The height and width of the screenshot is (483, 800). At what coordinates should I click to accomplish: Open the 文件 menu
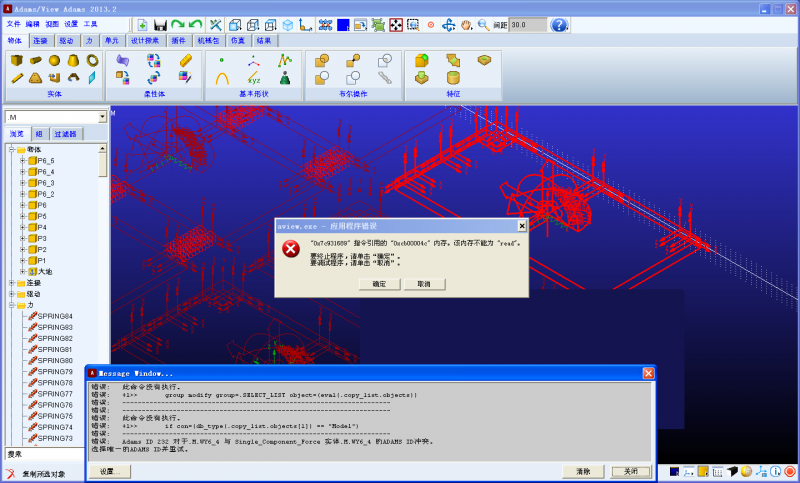tap(14, 24)
